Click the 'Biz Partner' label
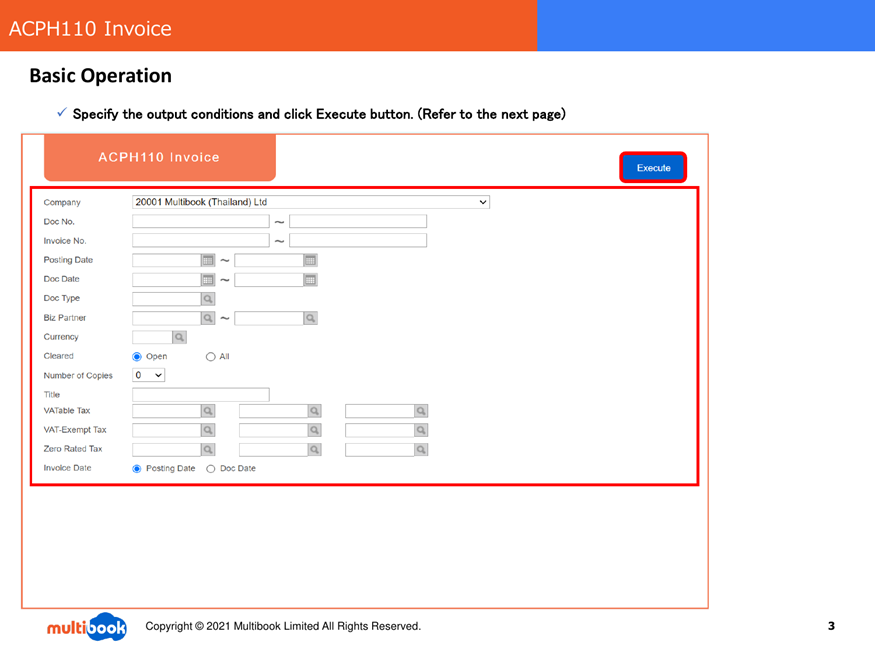 point(65,318)
